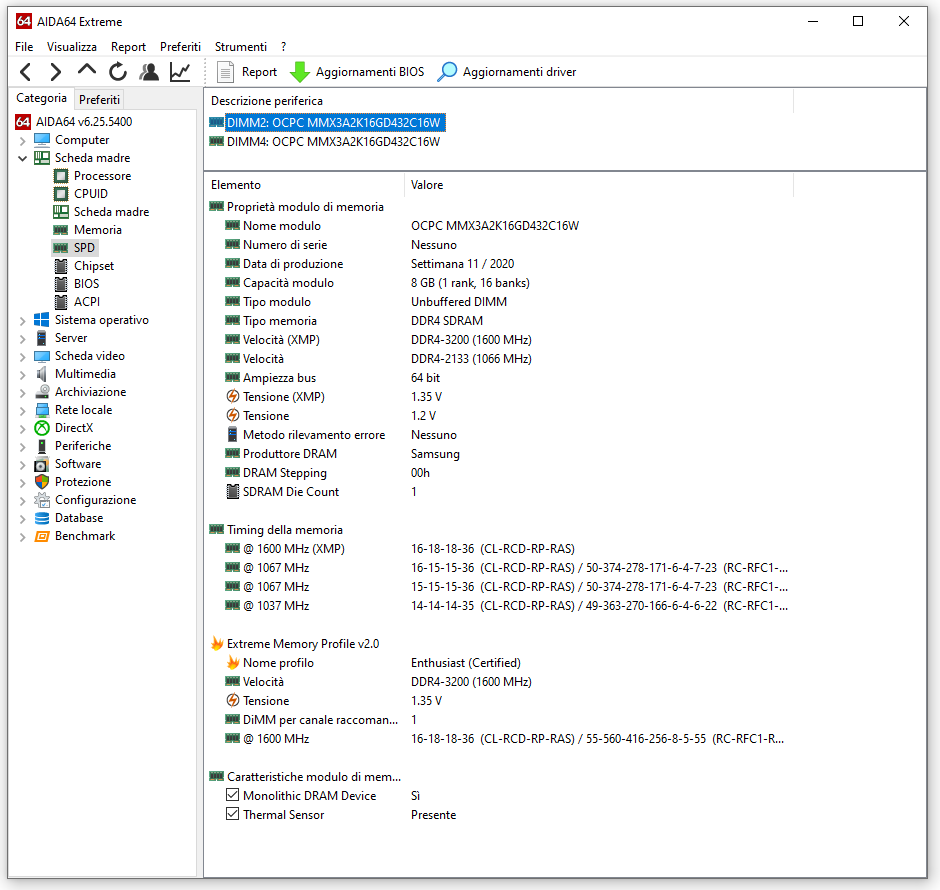This screenshot has height=890, width=940.
Task: Open the Report menu
Action: point(128,47)
